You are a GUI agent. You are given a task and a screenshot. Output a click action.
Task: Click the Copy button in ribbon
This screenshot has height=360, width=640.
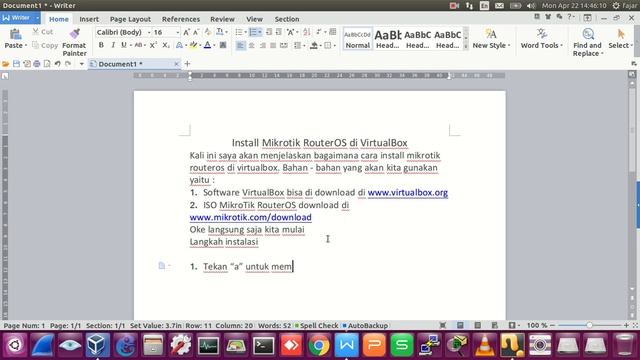tap(45, 45)
